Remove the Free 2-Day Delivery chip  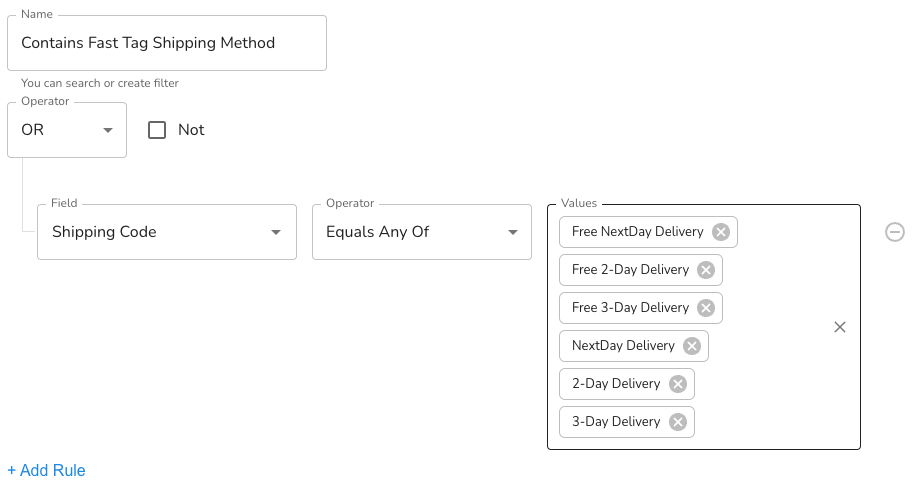(x=706, y=270)
